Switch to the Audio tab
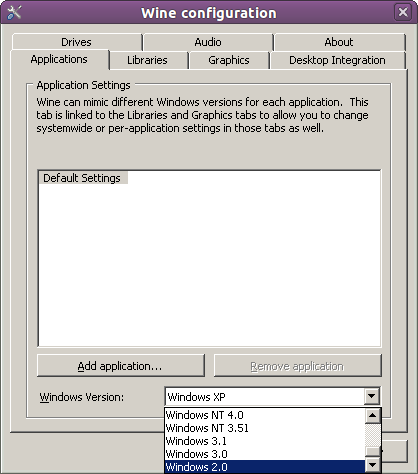Viewport: 418px width, 474px height. [x=208, y=42]
